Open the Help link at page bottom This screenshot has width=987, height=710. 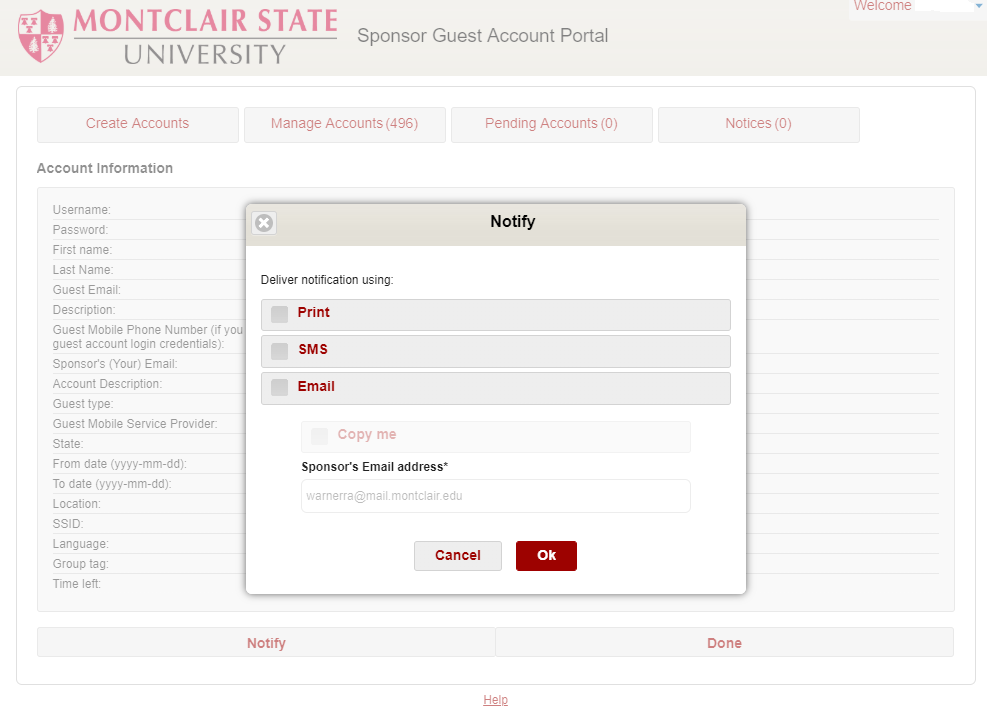pos(495,700)
